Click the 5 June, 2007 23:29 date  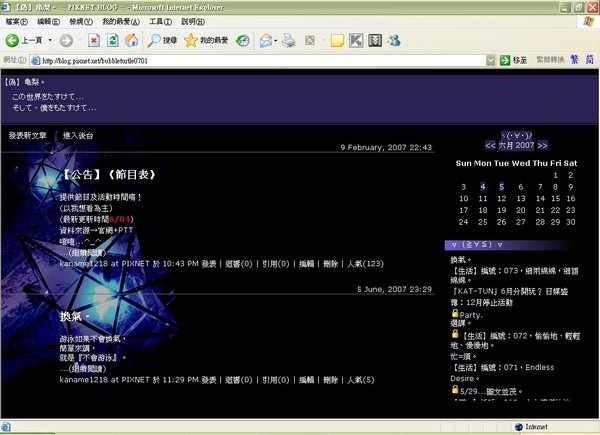pos(395,289)
